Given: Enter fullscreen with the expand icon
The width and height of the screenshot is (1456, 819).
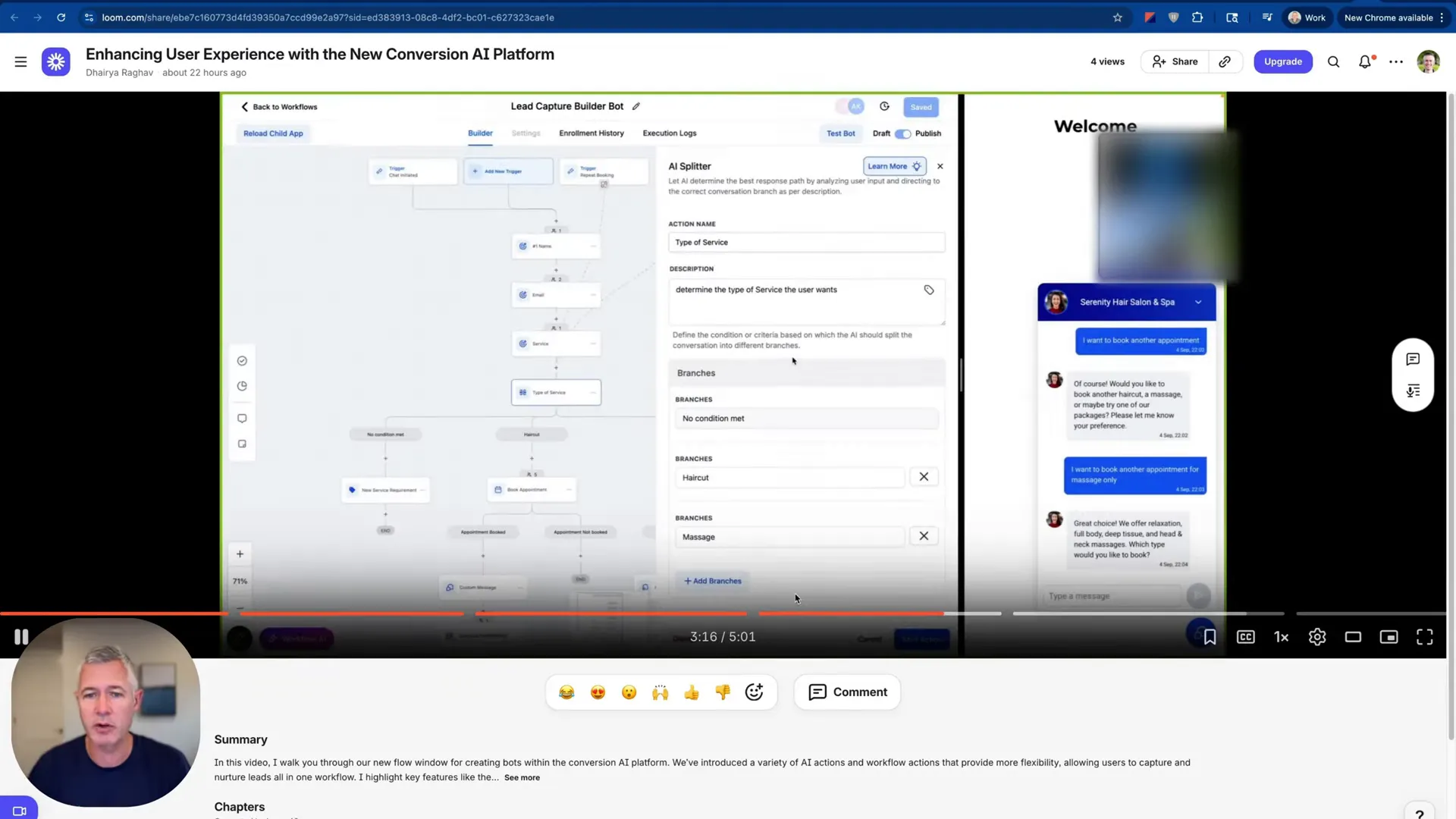Looking at the screenshot, I should tap(1424, 637).
